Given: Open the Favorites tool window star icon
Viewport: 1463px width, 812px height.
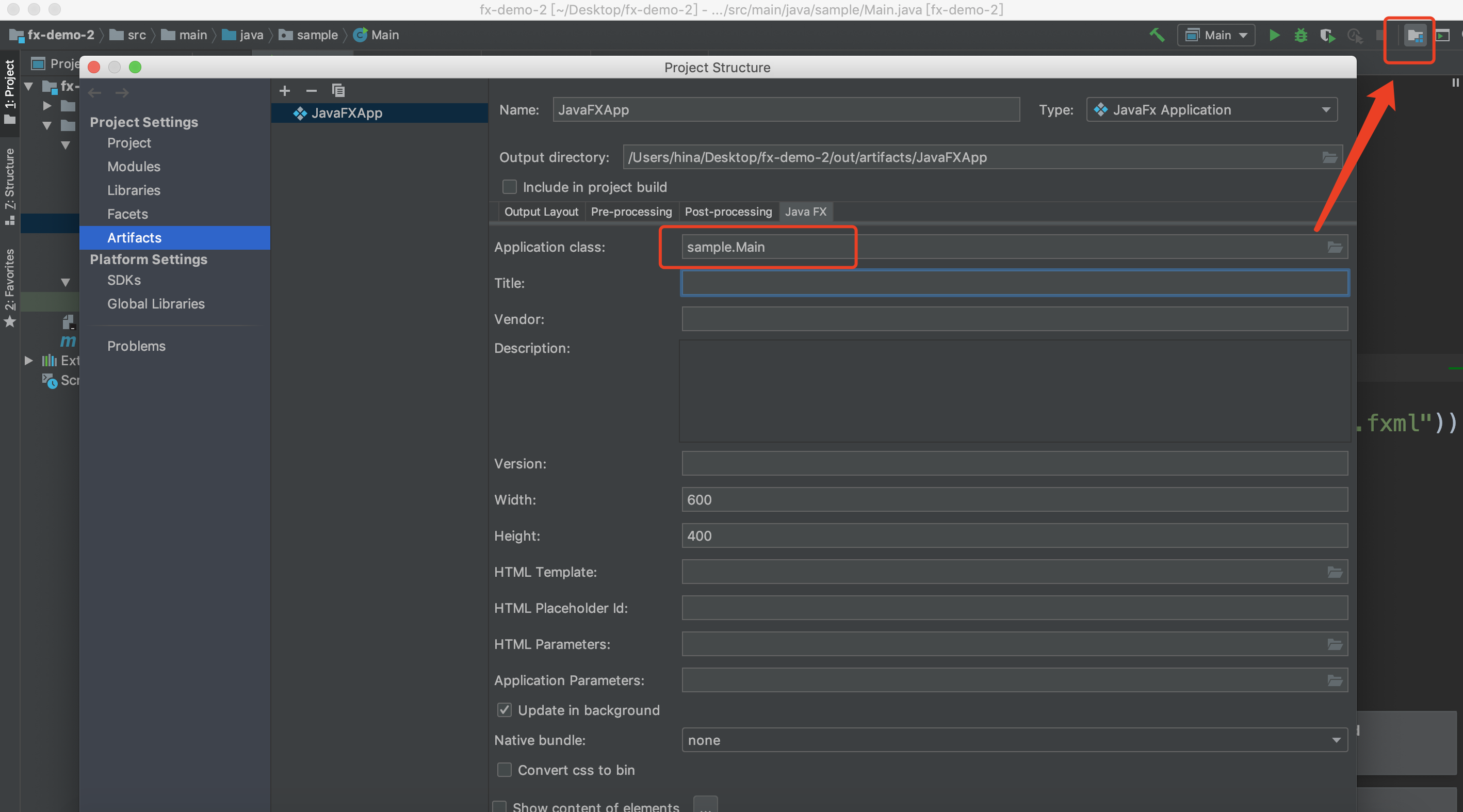Looking at the screenshot, I should point(10,322).
